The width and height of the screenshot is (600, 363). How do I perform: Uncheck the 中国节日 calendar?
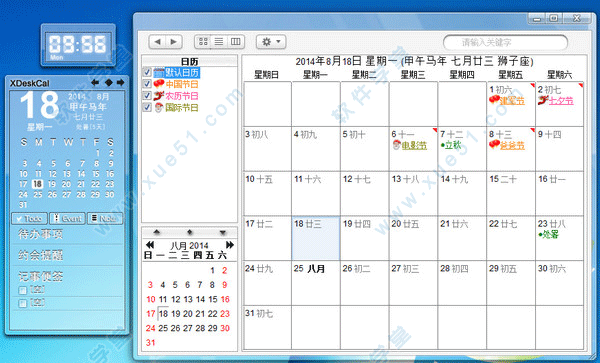point(147,84)
